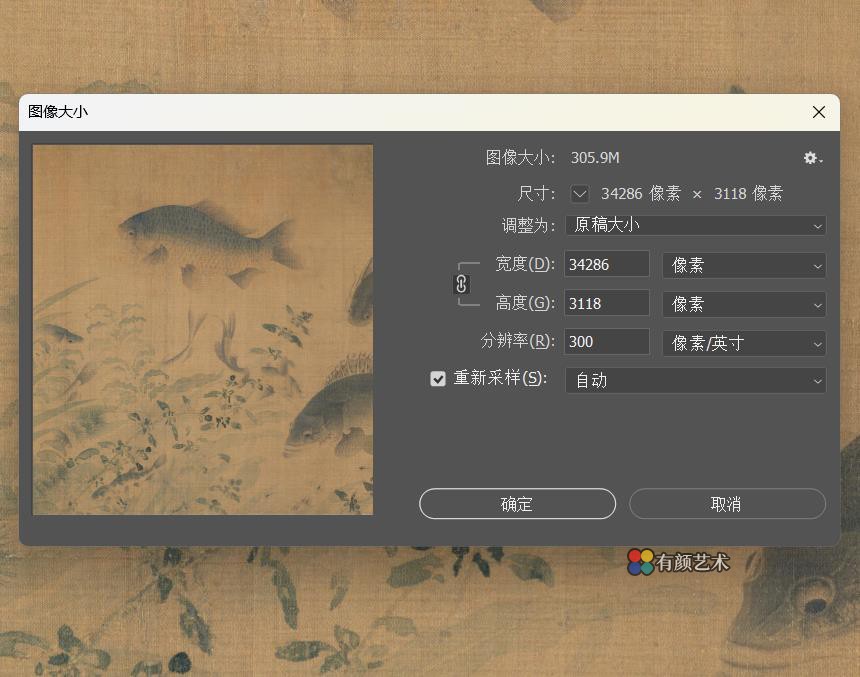Open the gear settings menu in dialog
This screenshot has height=677, width=860.
[x=813, y=159]
